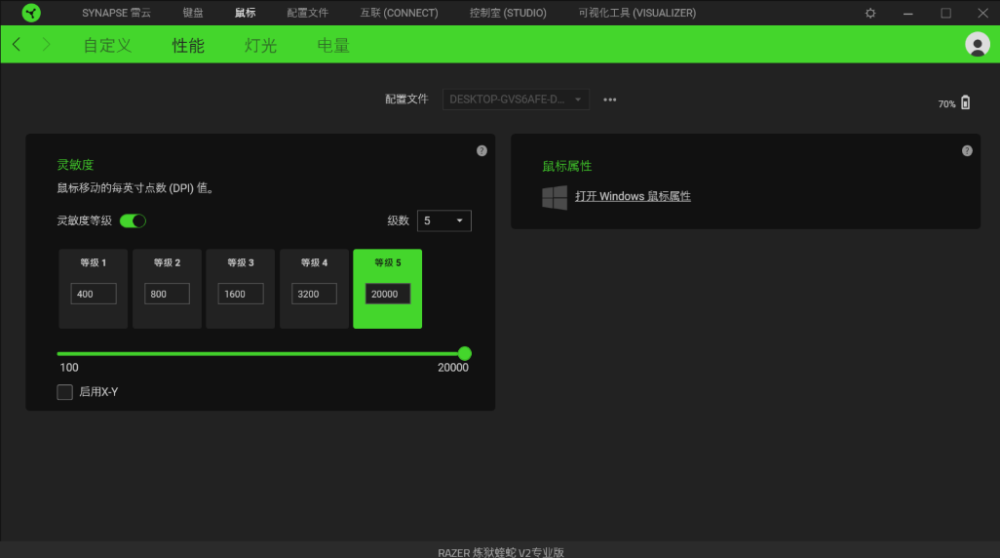Screen dimensions: 1000x558
Task: Click the 鼠标属性 section heading
Action: (x=567, y=166)
